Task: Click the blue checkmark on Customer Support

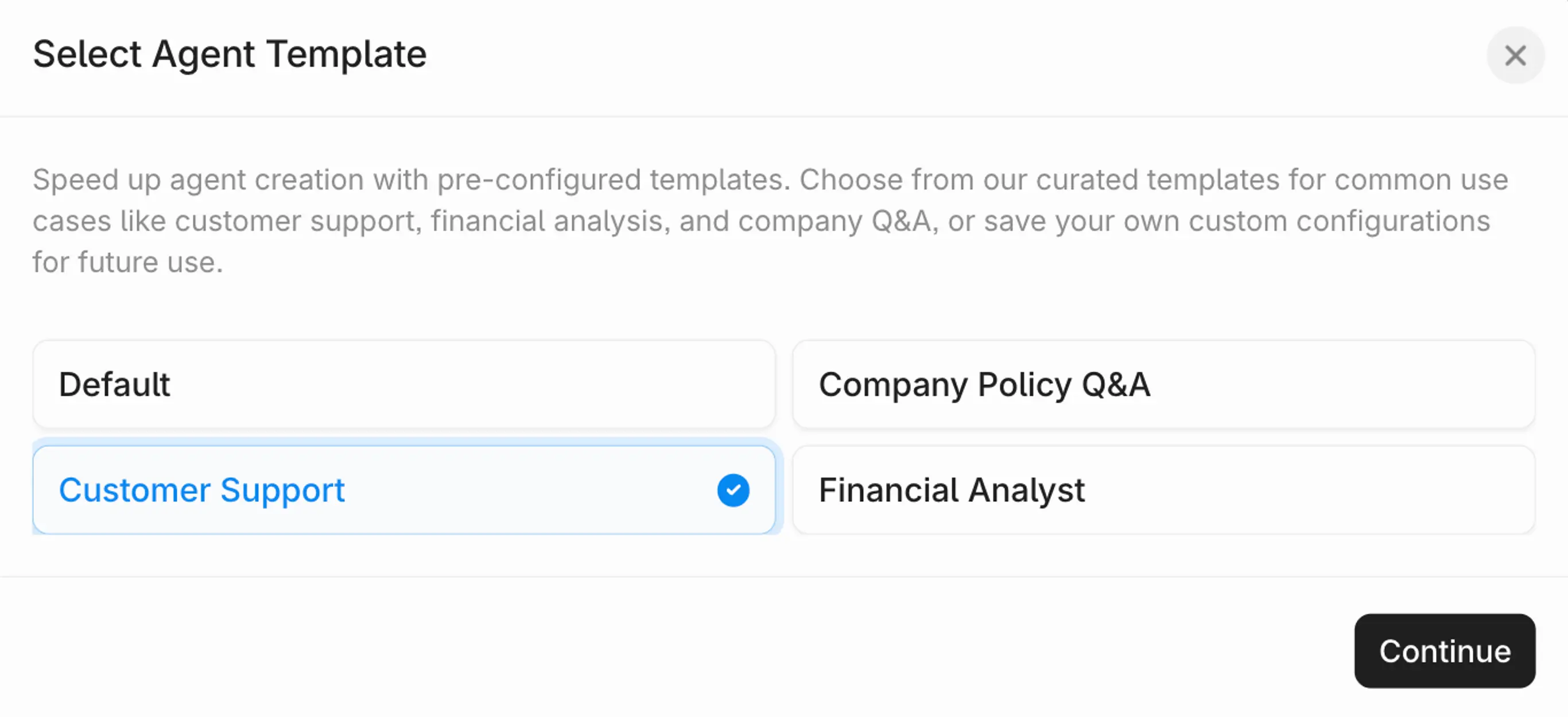Action: click(733, 490)
